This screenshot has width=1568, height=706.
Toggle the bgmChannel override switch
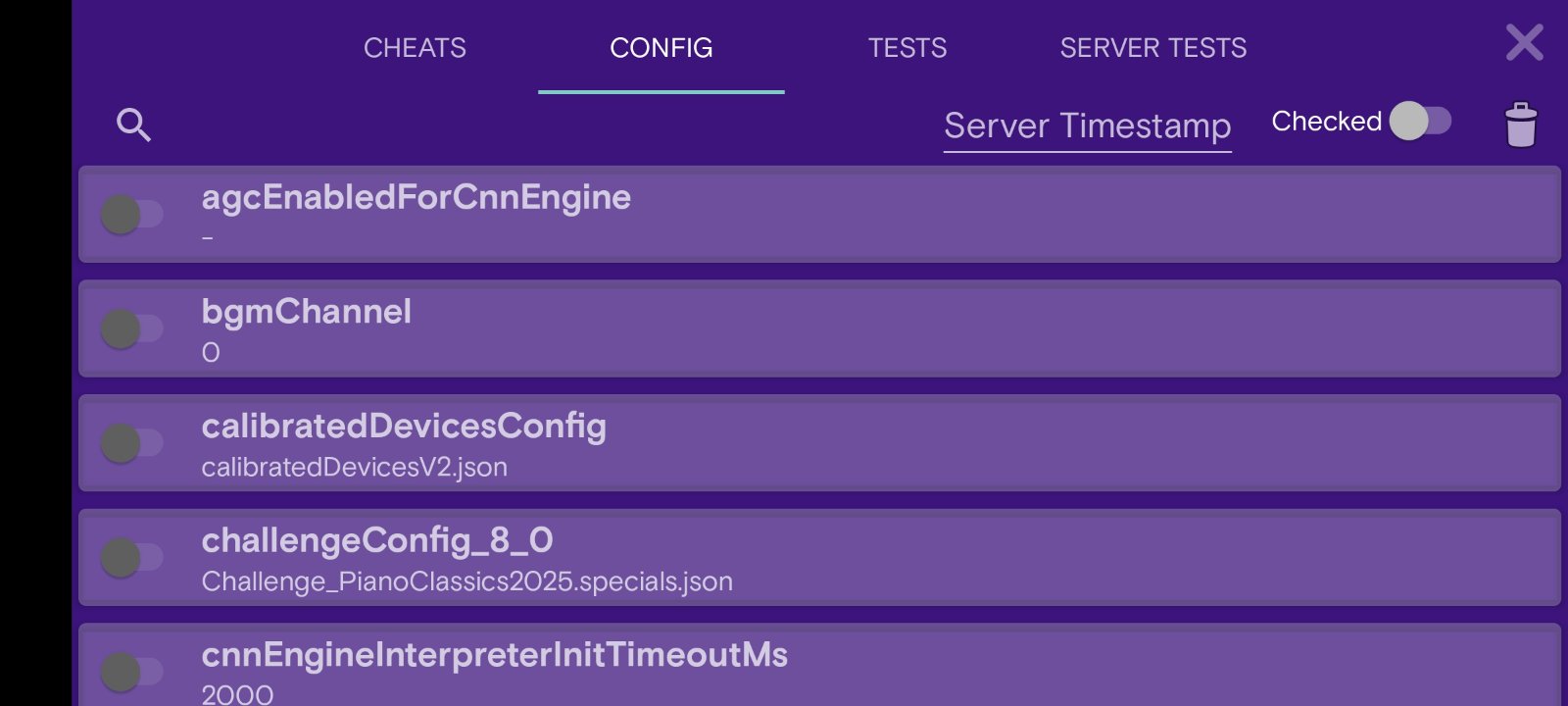click(131, 328)
